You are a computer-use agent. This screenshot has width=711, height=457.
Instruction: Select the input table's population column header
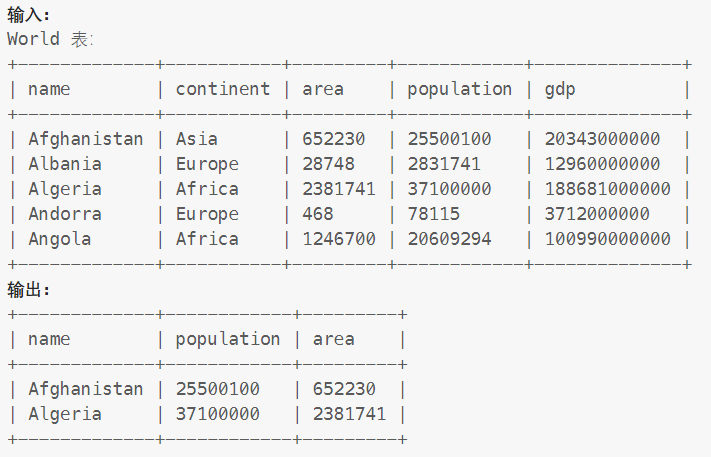[459, 89]
